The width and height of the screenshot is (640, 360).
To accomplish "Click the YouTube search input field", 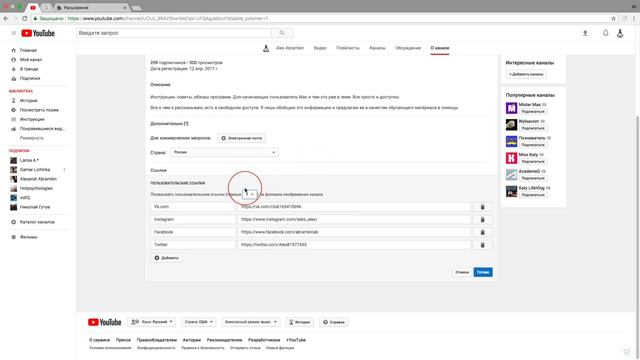I will [x=174, y=33].
